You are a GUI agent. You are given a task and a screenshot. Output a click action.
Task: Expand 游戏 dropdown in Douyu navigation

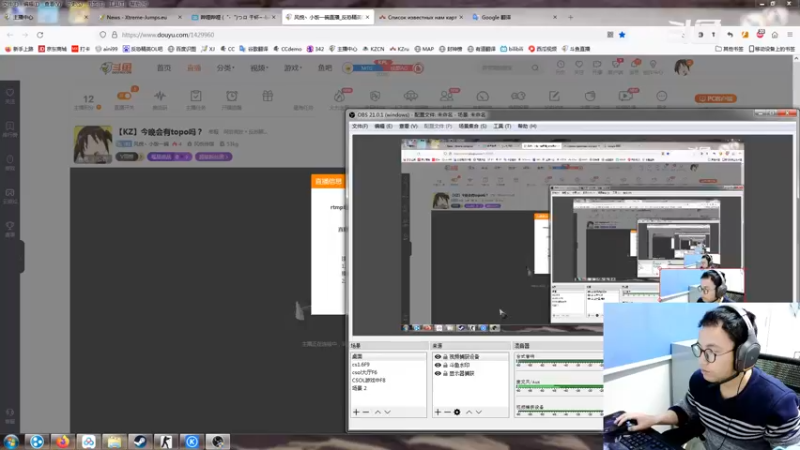point(293,68)
